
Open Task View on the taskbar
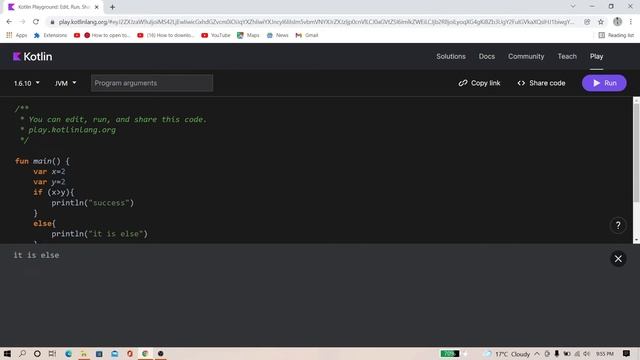coord(52,353)
